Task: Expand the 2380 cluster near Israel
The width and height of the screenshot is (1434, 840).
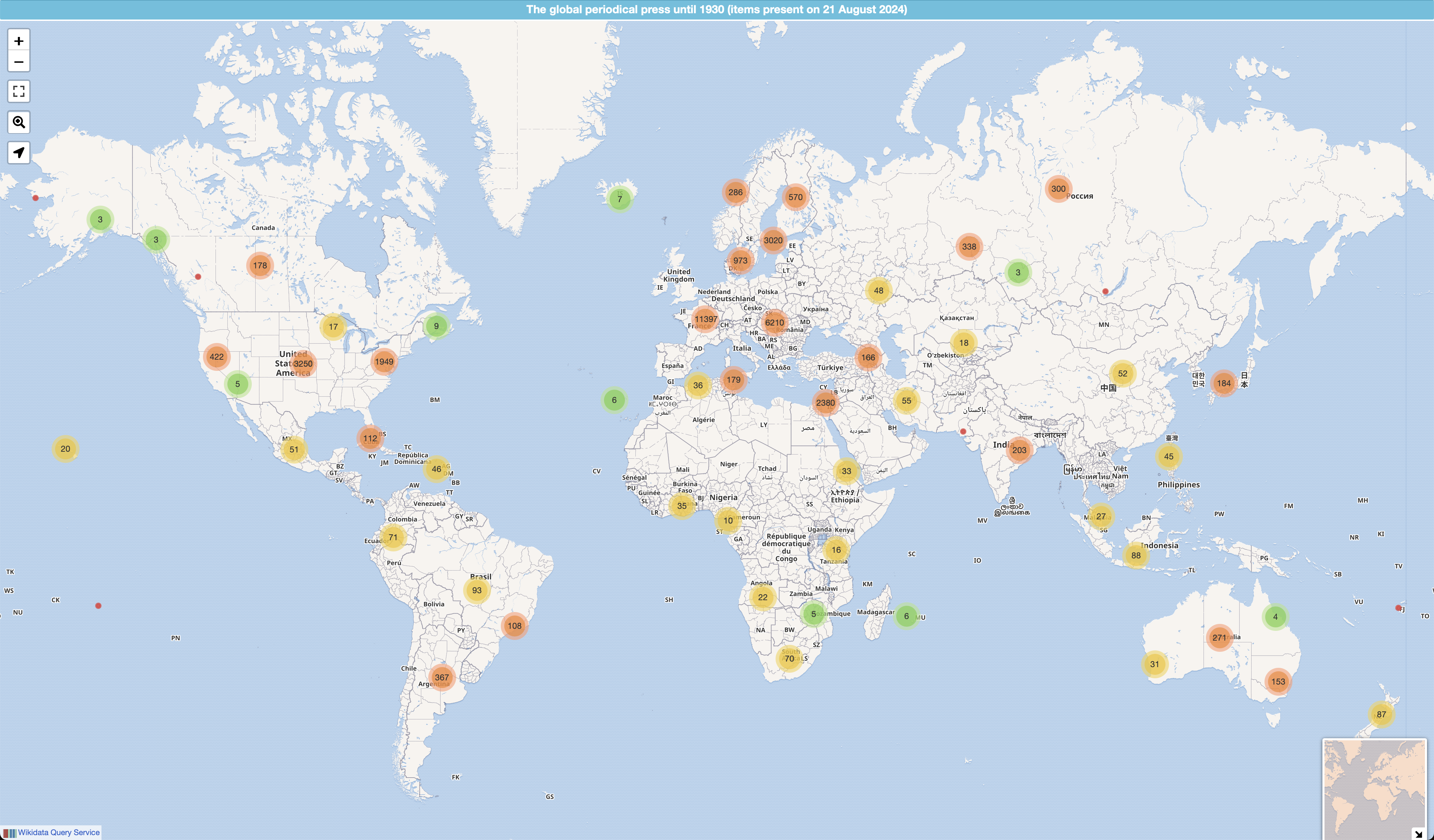Action: (x=825, y=403)
